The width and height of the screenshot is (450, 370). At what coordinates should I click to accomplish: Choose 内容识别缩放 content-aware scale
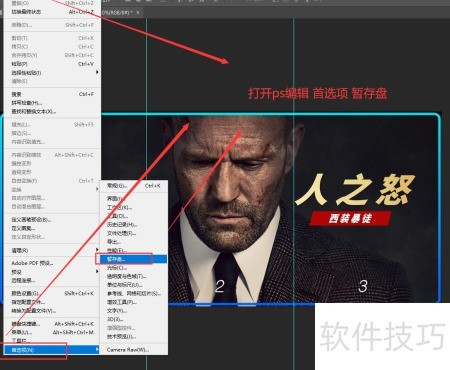coord(52,155)
